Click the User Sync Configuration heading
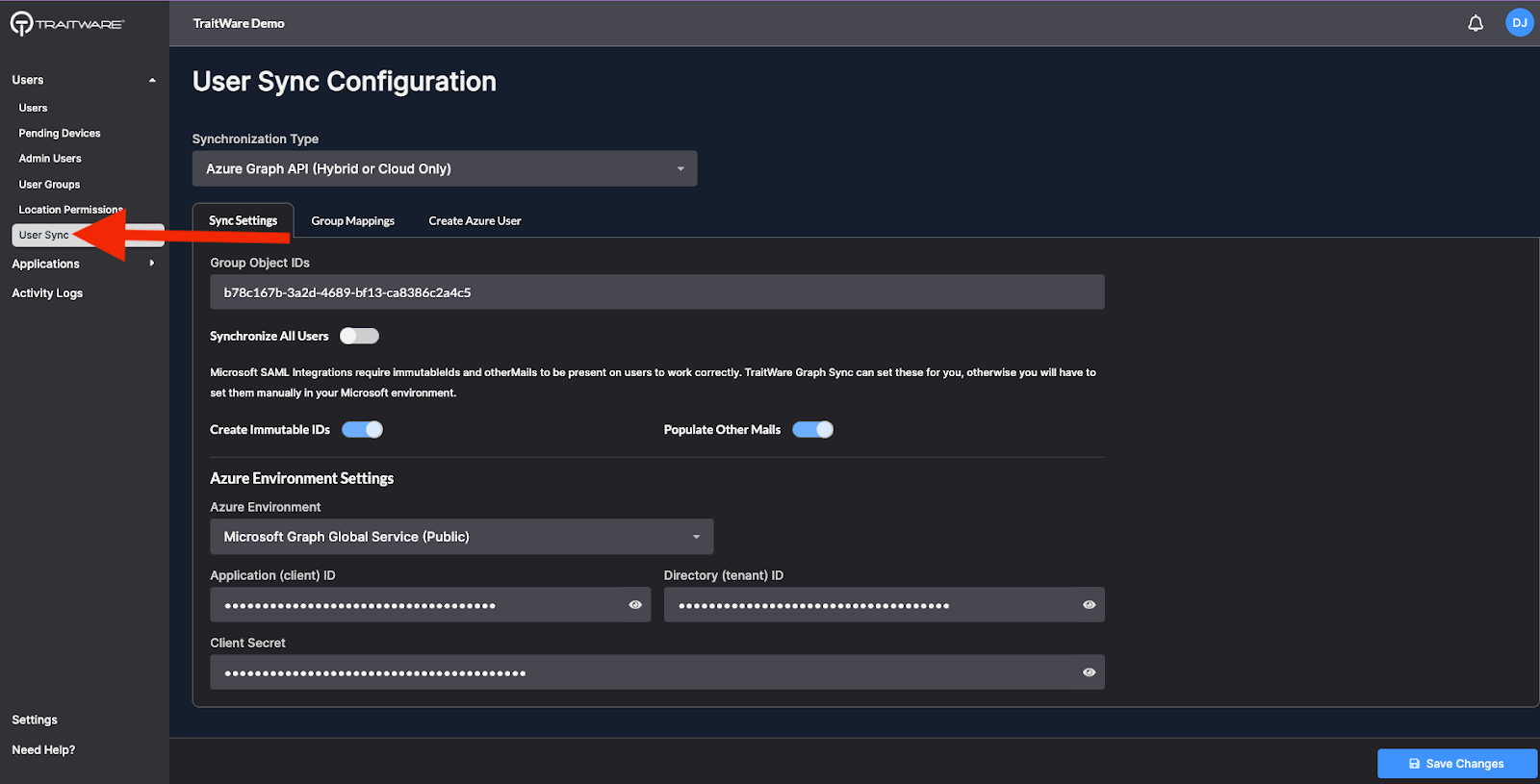Screen dimensions: 1540x784 (x=345, y=82)
